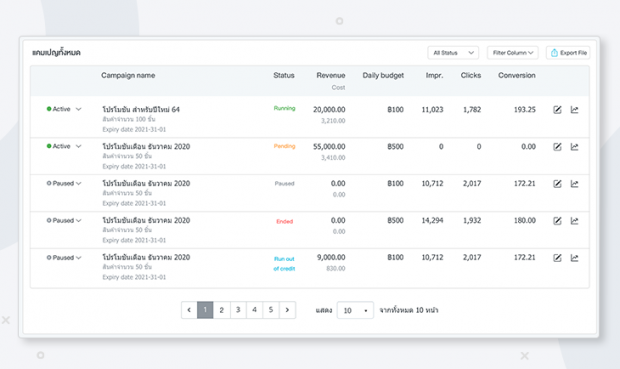Click the Running status label
Screen dimensions: 620x369
285,108
